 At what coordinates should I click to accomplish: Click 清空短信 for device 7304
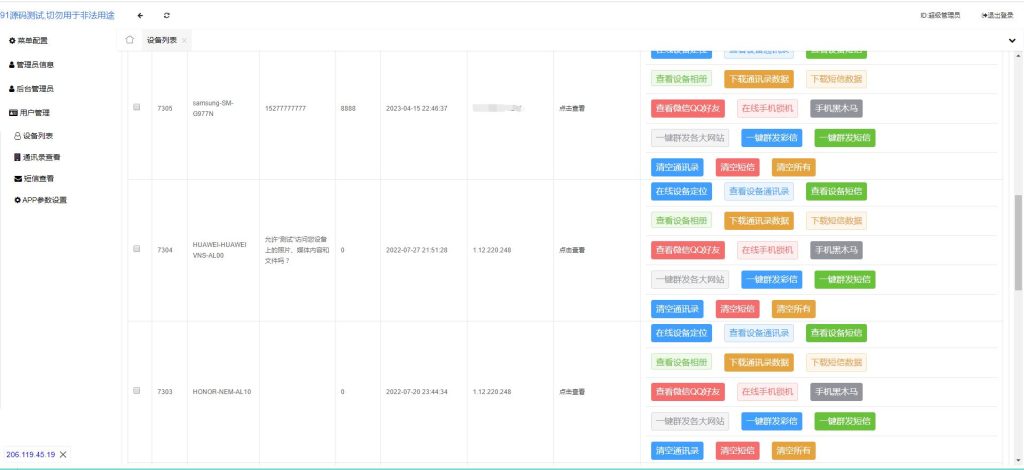coord(737,309)
